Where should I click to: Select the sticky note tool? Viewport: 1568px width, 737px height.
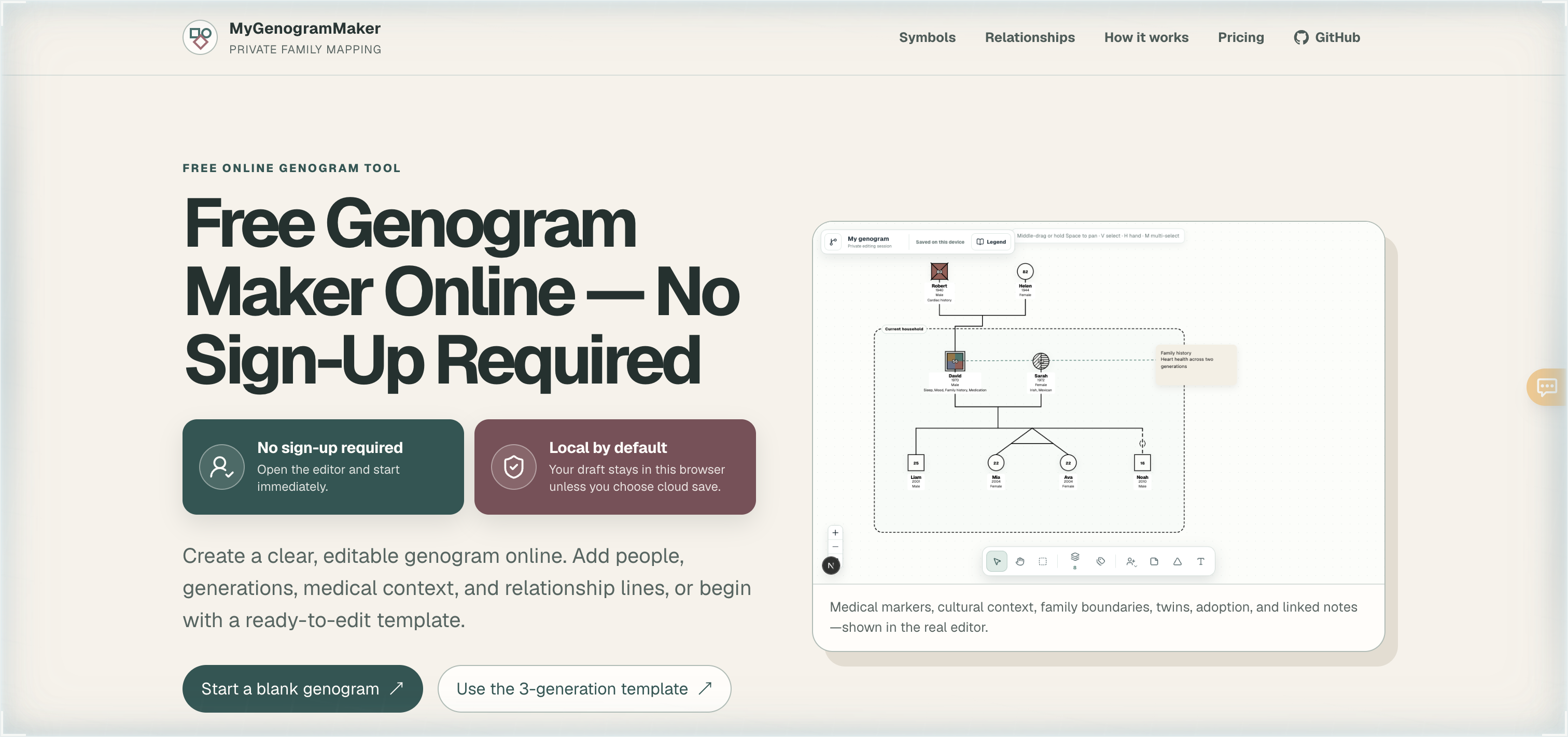click(1154, 561)
